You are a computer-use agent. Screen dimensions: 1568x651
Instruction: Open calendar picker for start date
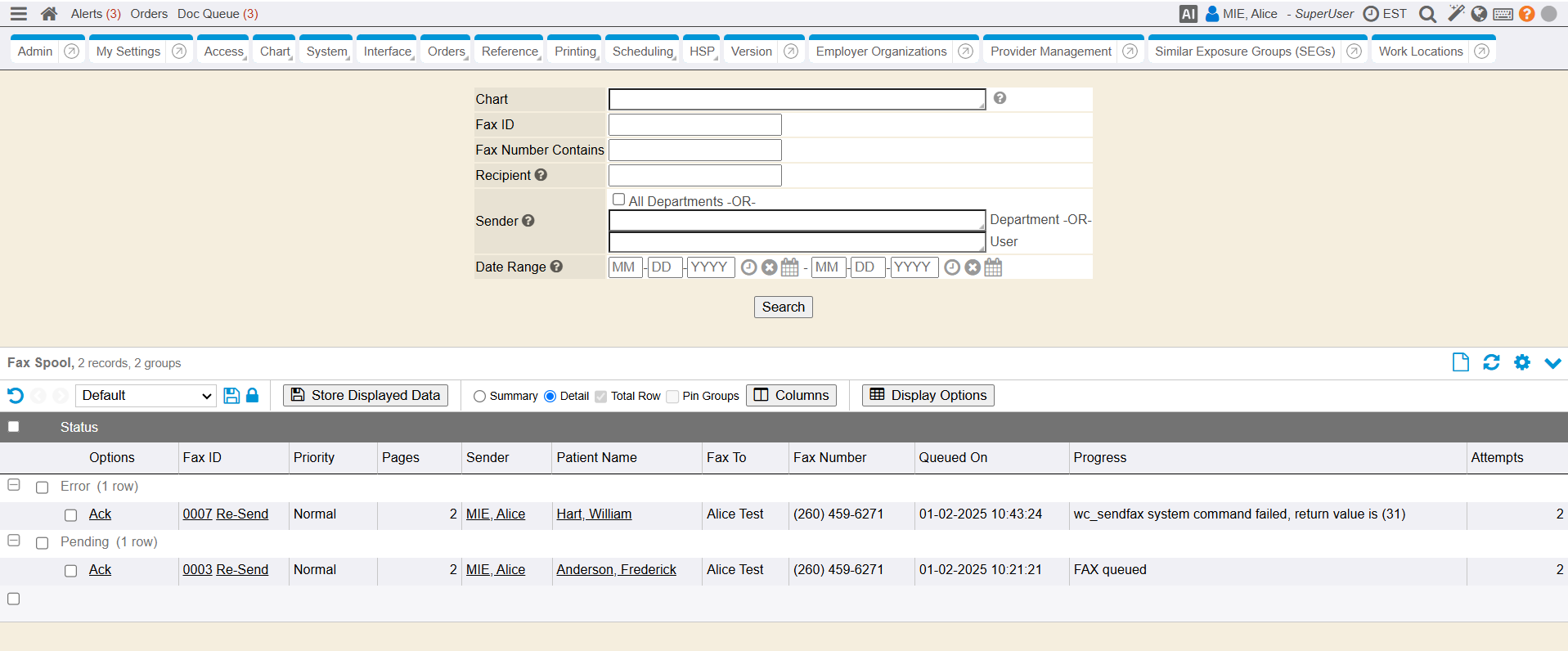(789, 267)
